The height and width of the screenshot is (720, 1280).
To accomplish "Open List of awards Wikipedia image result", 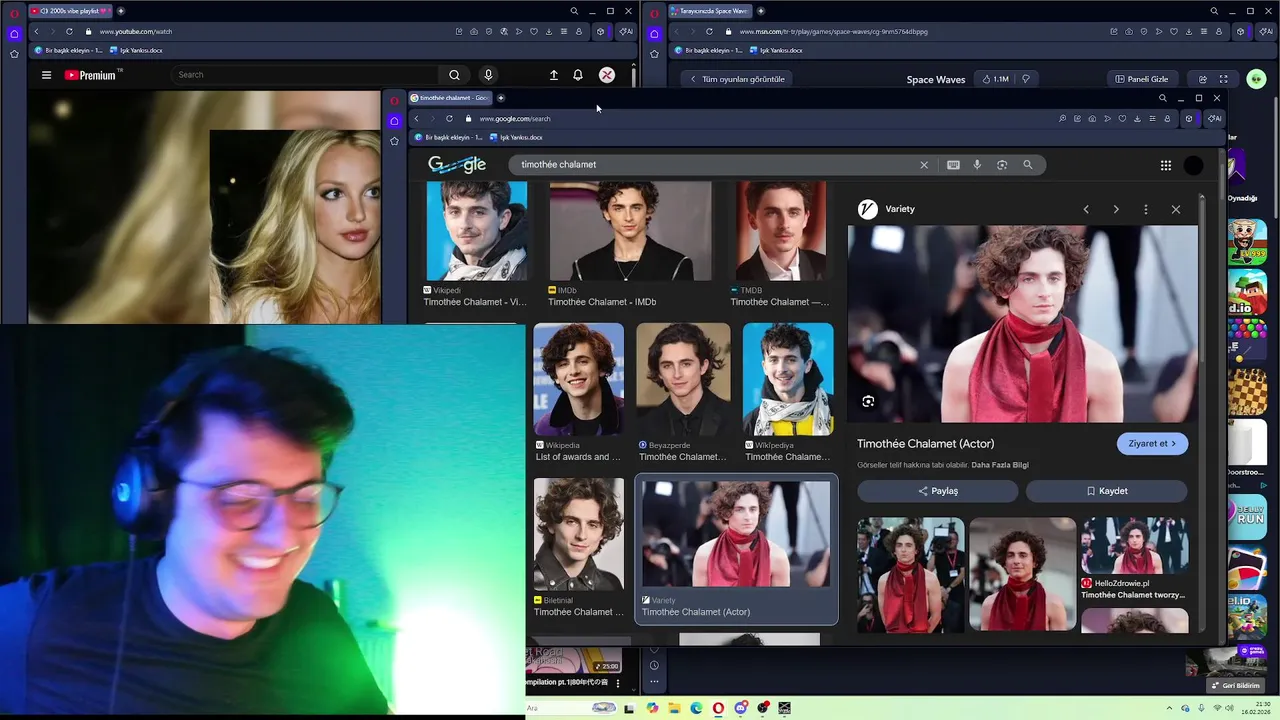I will click(578, 392).
